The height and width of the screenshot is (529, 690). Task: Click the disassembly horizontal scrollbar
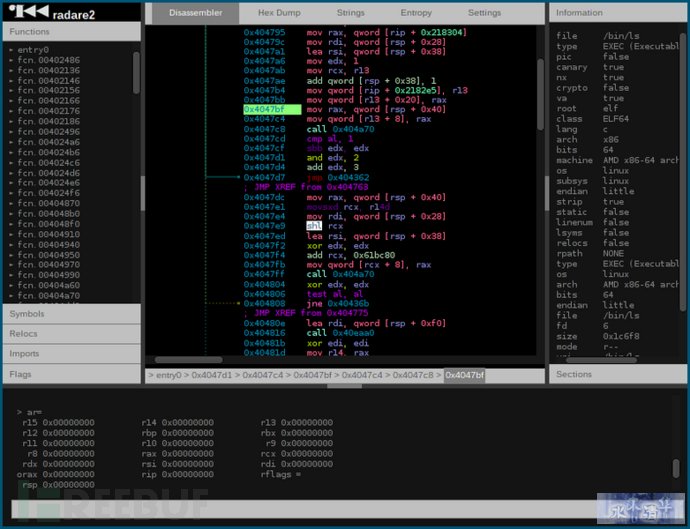[188, 360]
